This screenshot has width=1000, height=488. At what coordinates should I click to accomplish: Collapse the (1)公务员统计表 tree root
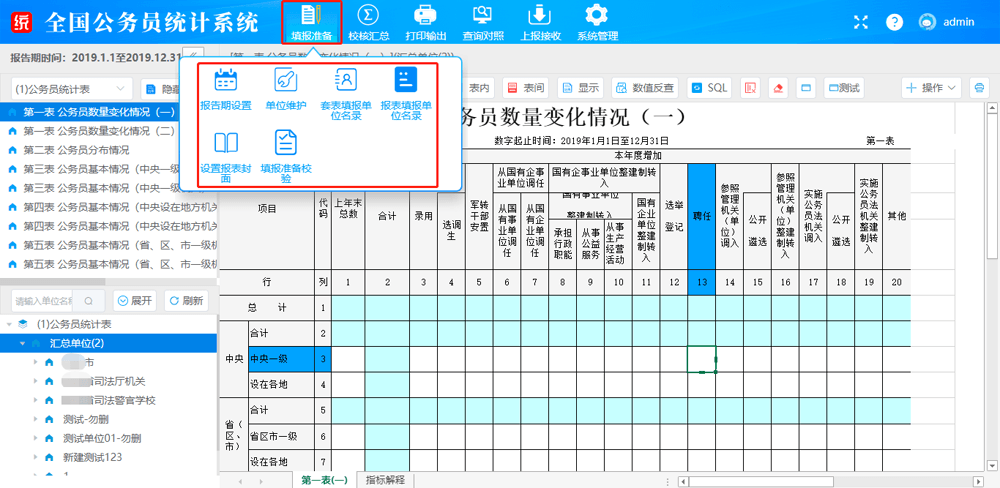click(9, 324)
